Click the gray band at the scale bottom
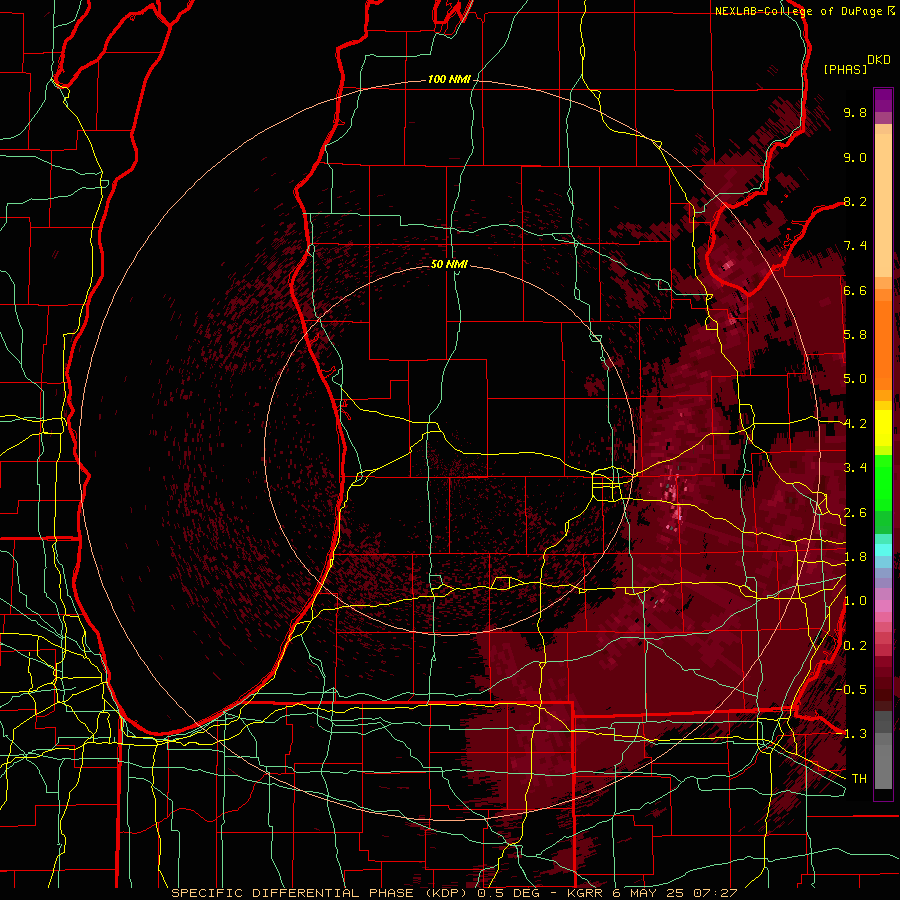This screenshot has height=900, width=900. click(883, 751)
